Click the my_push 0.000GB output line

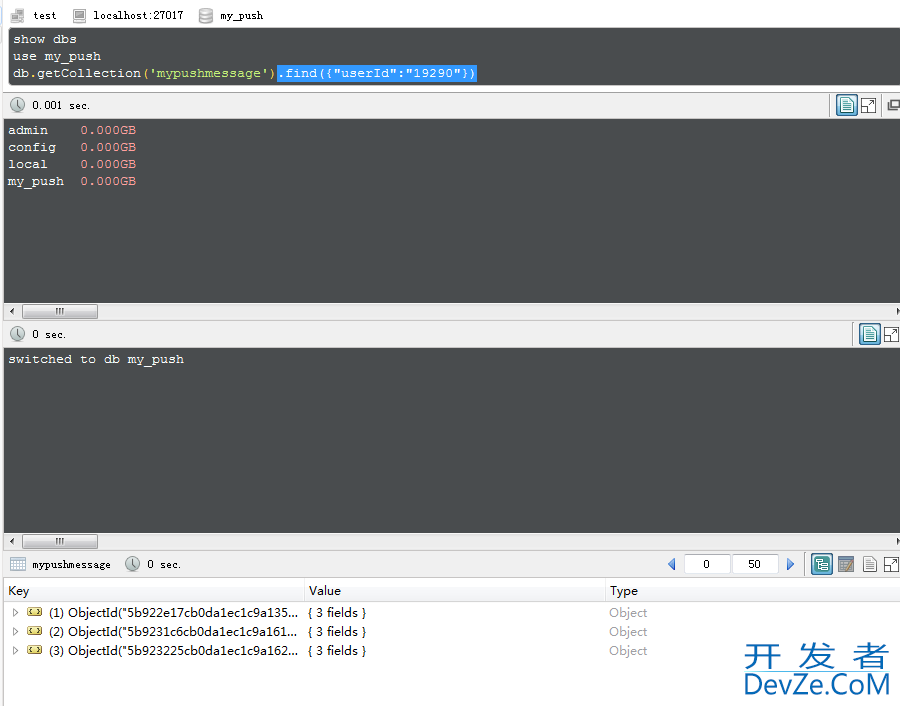72,181
